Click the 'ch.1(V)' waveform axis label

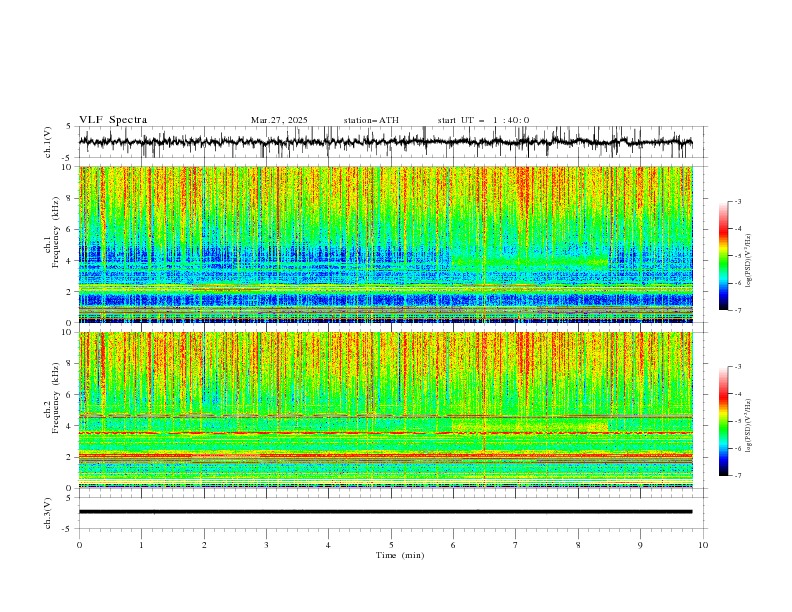point(48,142)
